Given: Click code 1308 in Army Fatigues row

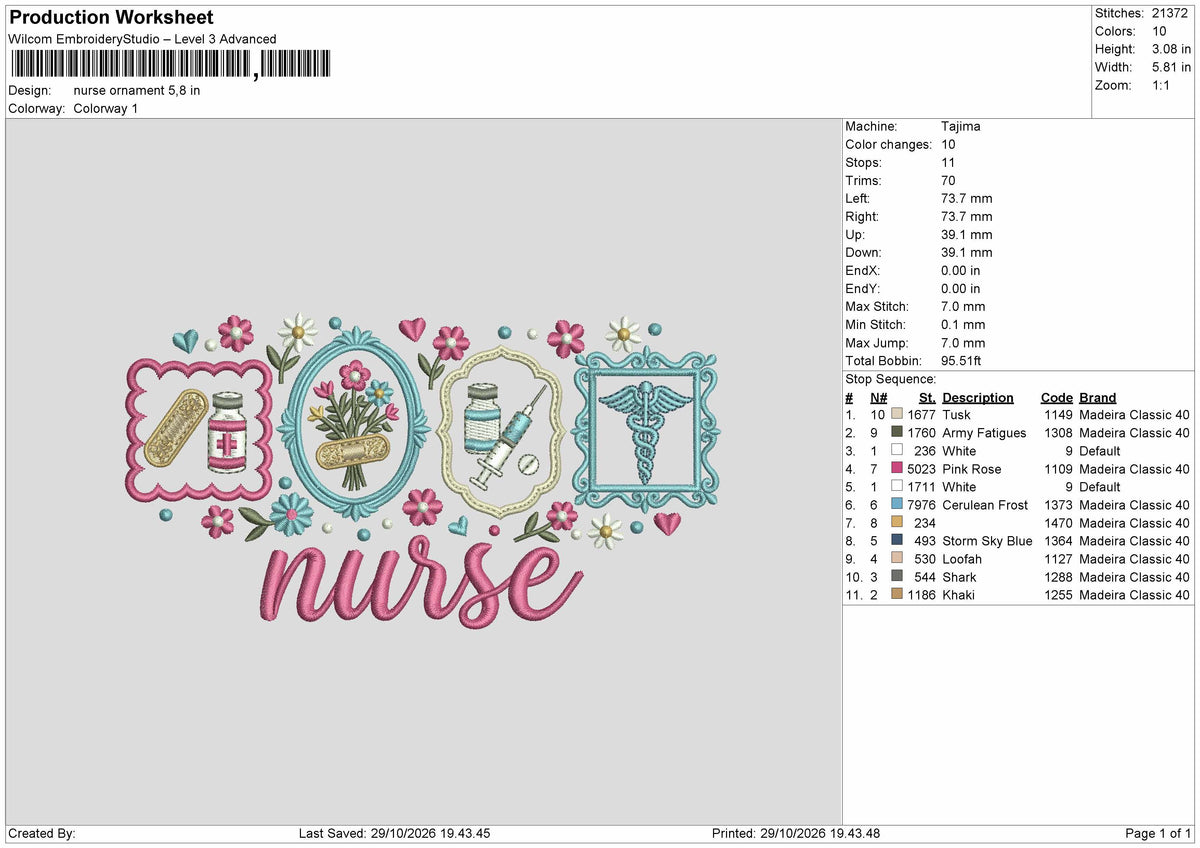Looking at the screenshot, I should (1059, 433).
